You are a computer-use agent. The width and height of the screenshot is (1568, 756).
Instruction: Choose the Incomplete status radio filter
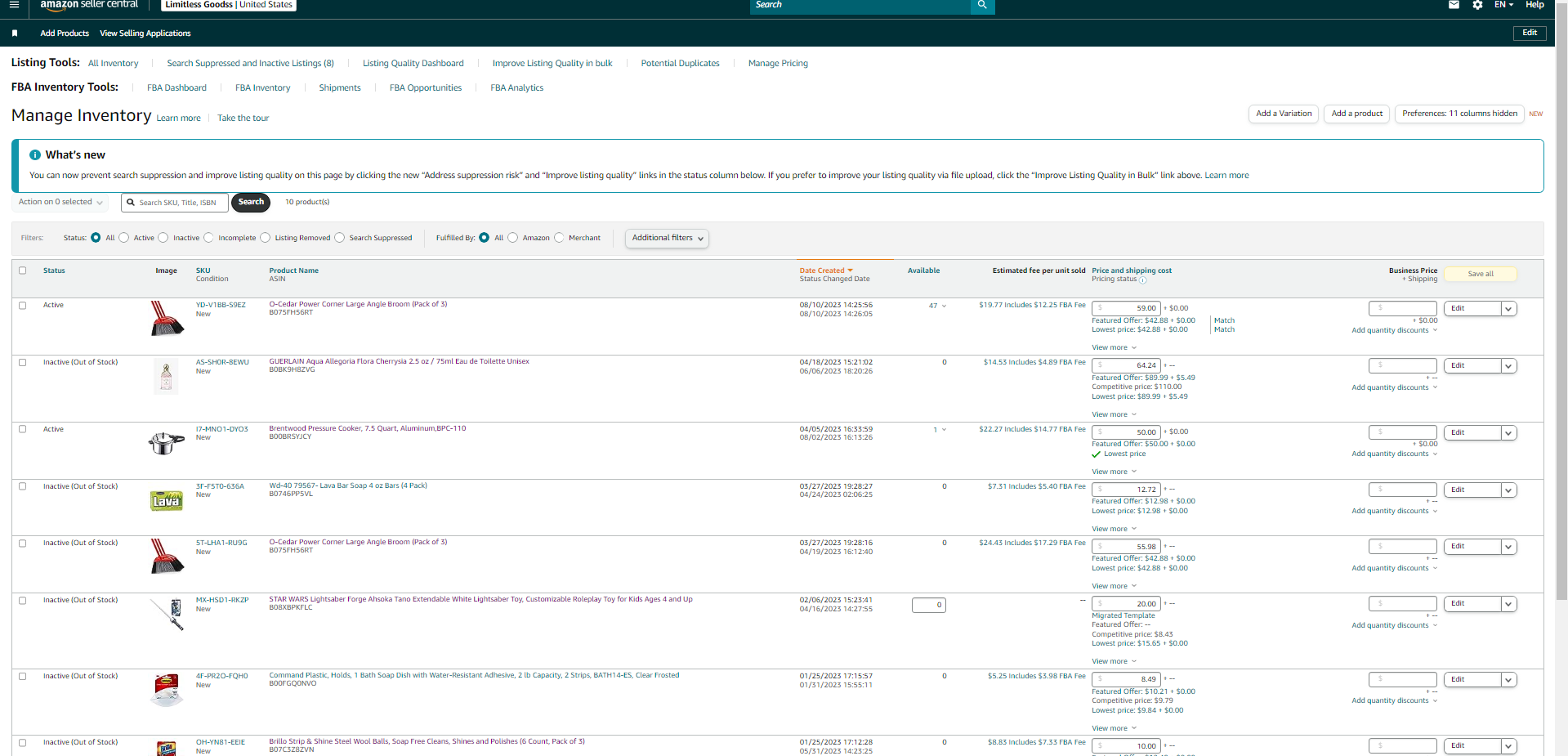coord(208,238)
